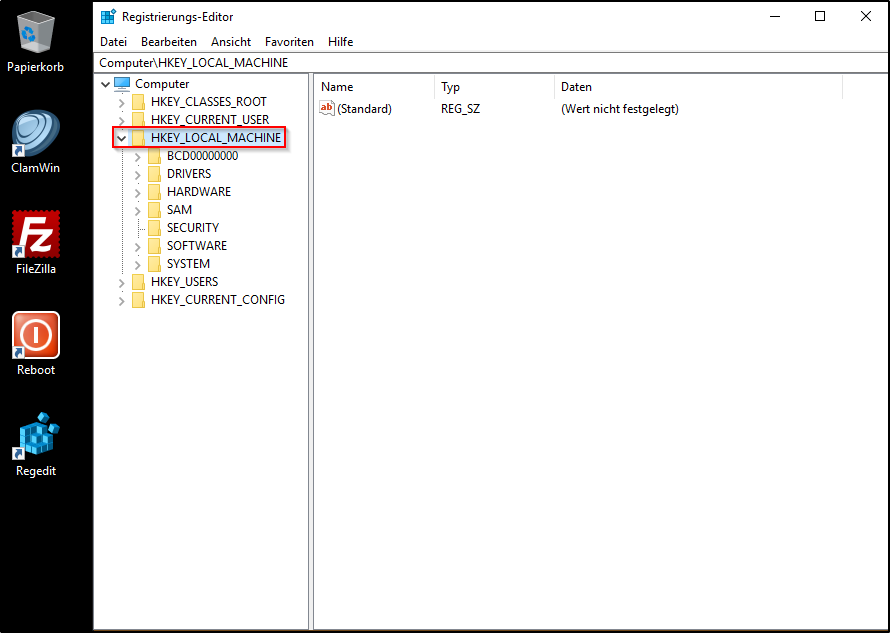Screen dimensions: 890x633
Task: Expand the DRIVERS subkey
Action: point(137,175)
